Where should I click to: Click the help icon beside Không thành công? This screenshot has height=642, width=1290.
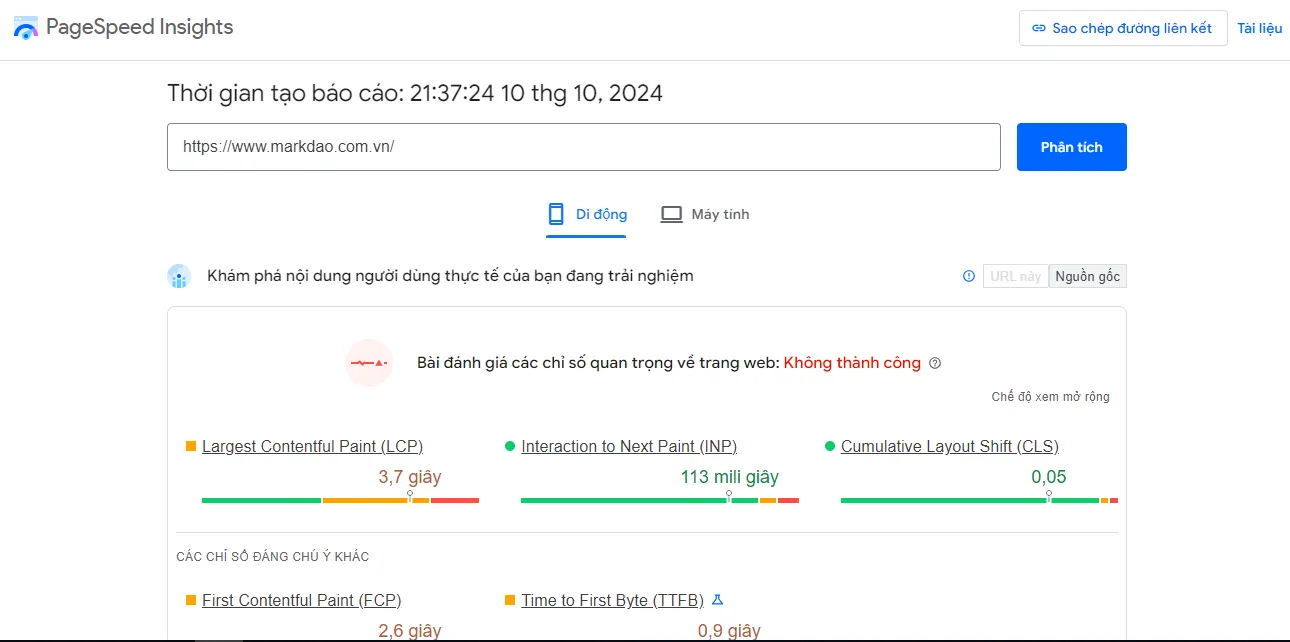pyautogui.click(x=935, y=363)
